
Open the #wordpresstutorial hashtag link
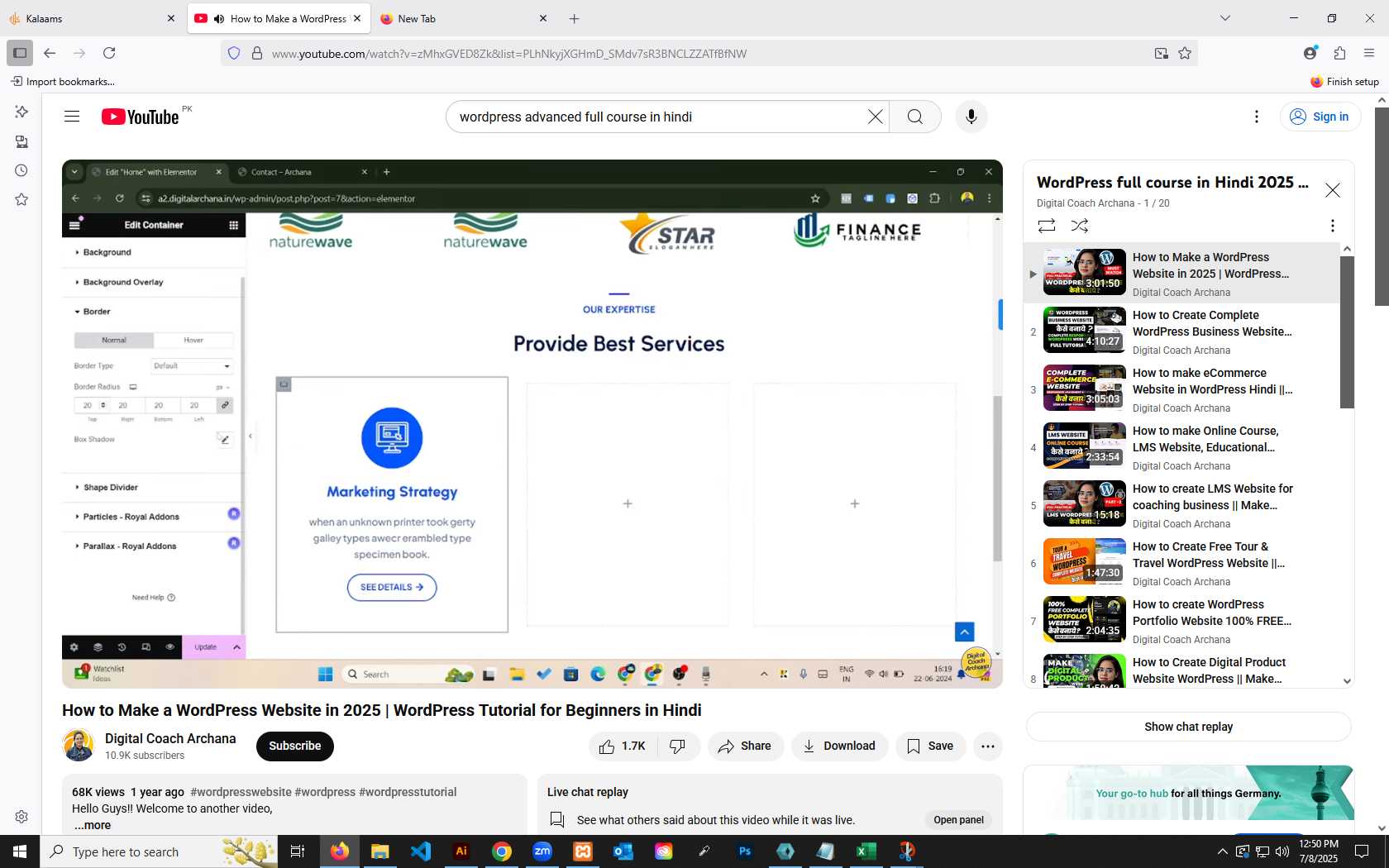408,792
